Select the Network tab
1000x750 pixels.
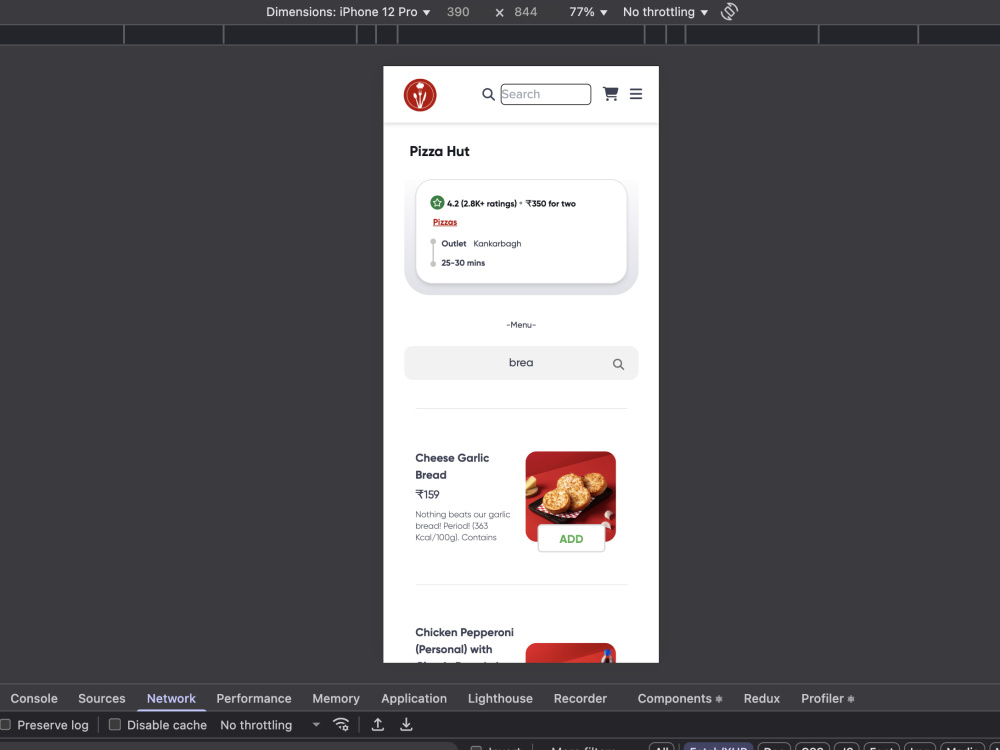(x=171, y=698)
